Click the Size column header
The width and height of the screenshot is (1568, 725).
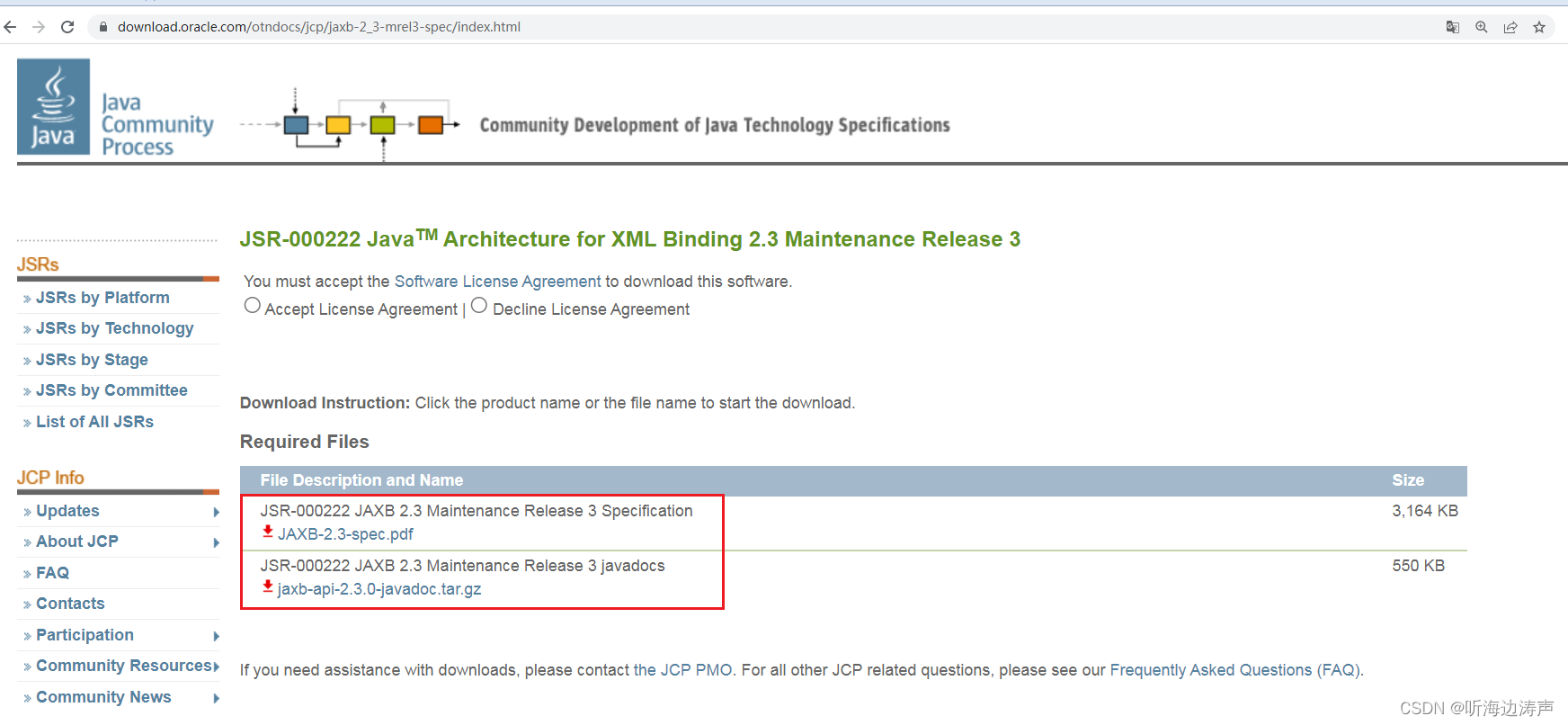pyautogui.click(x=1408, y=480)
